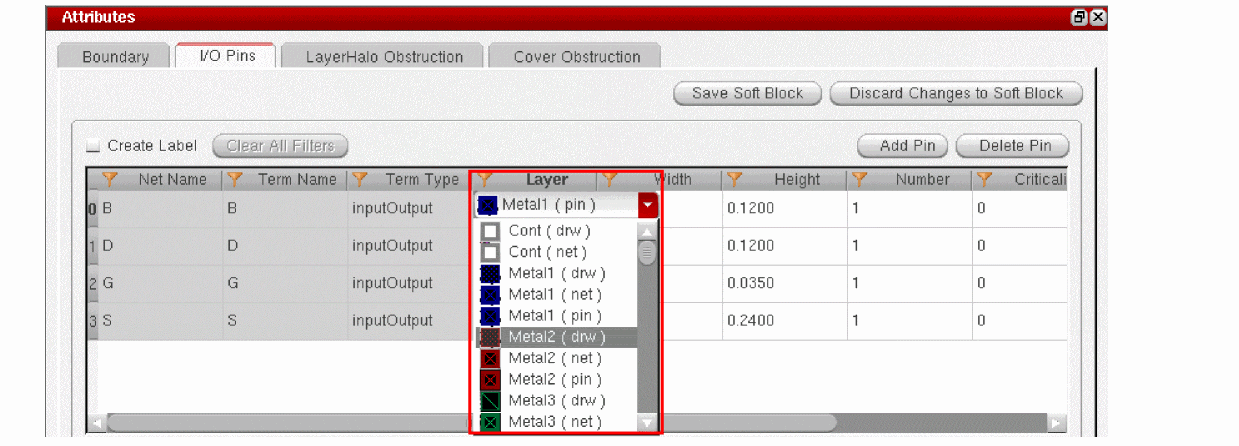Filter the Layer column
The width and height of the screenshot is (1239, 446).
point(485,180)
